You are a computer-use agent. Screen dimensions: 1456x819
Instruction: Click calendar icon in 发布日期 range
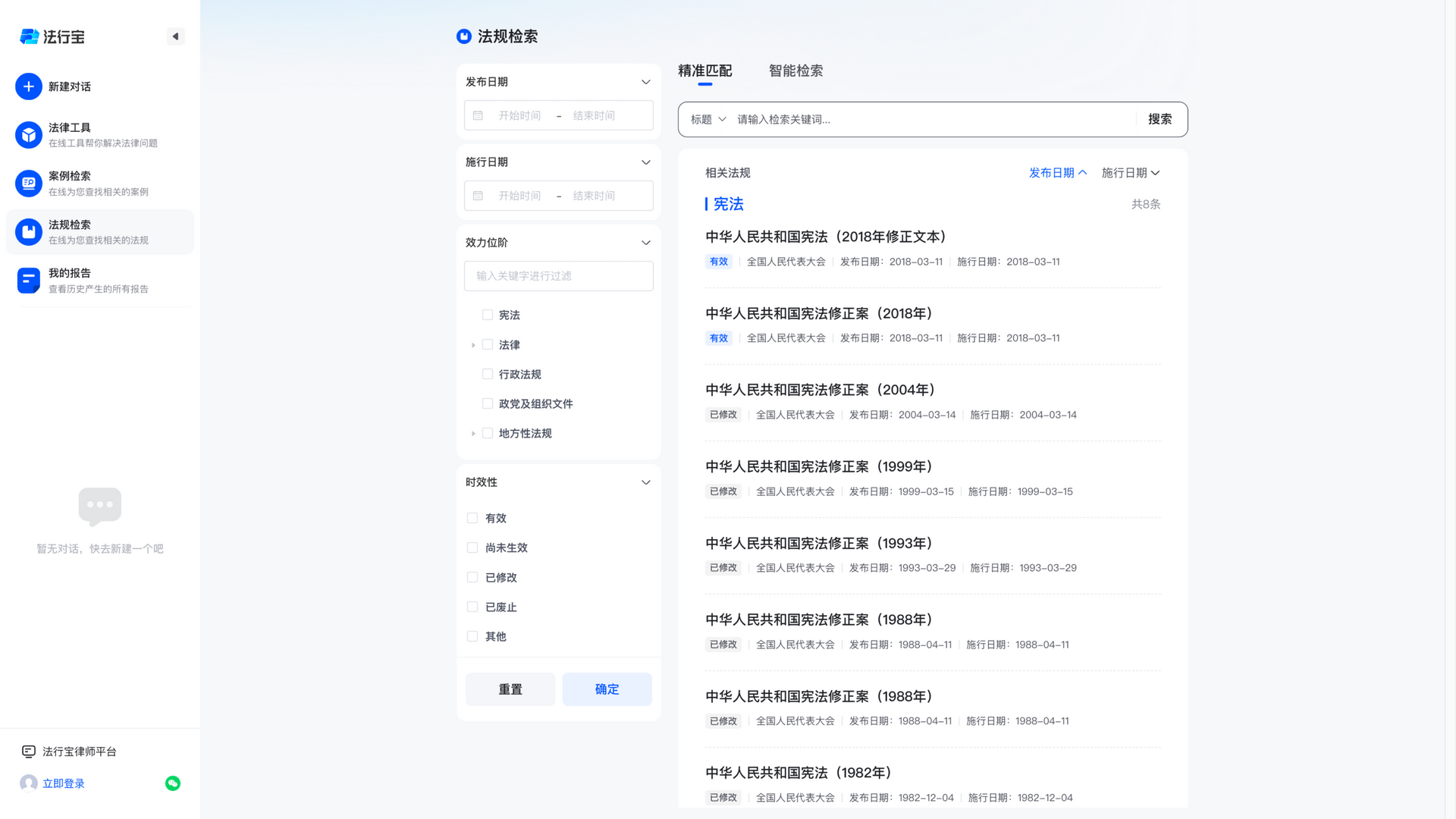[x=478, y=115]
